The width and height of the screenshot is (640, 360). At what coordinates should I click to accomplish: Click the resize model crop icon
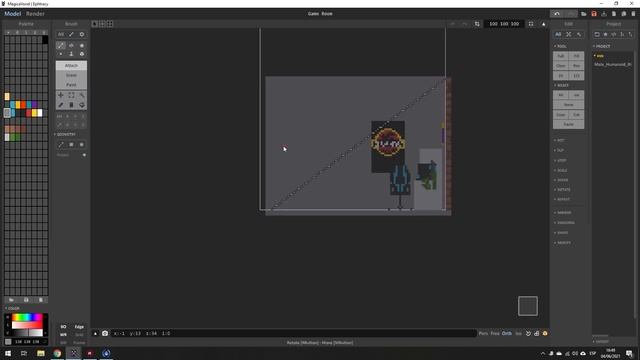477,24
